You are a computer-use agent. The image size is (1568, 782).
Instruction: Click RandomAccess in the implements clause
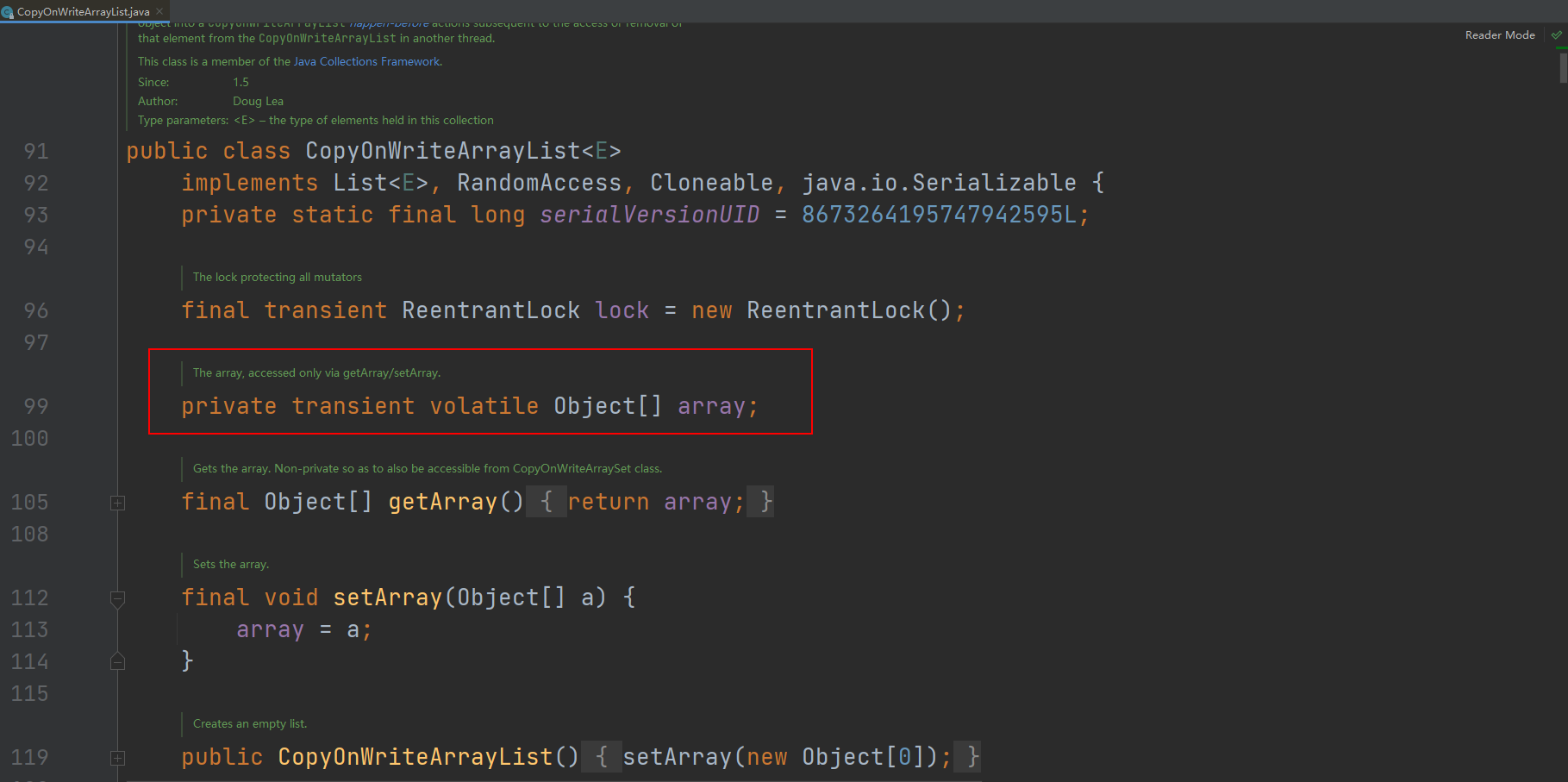click(x=540, y=183)
